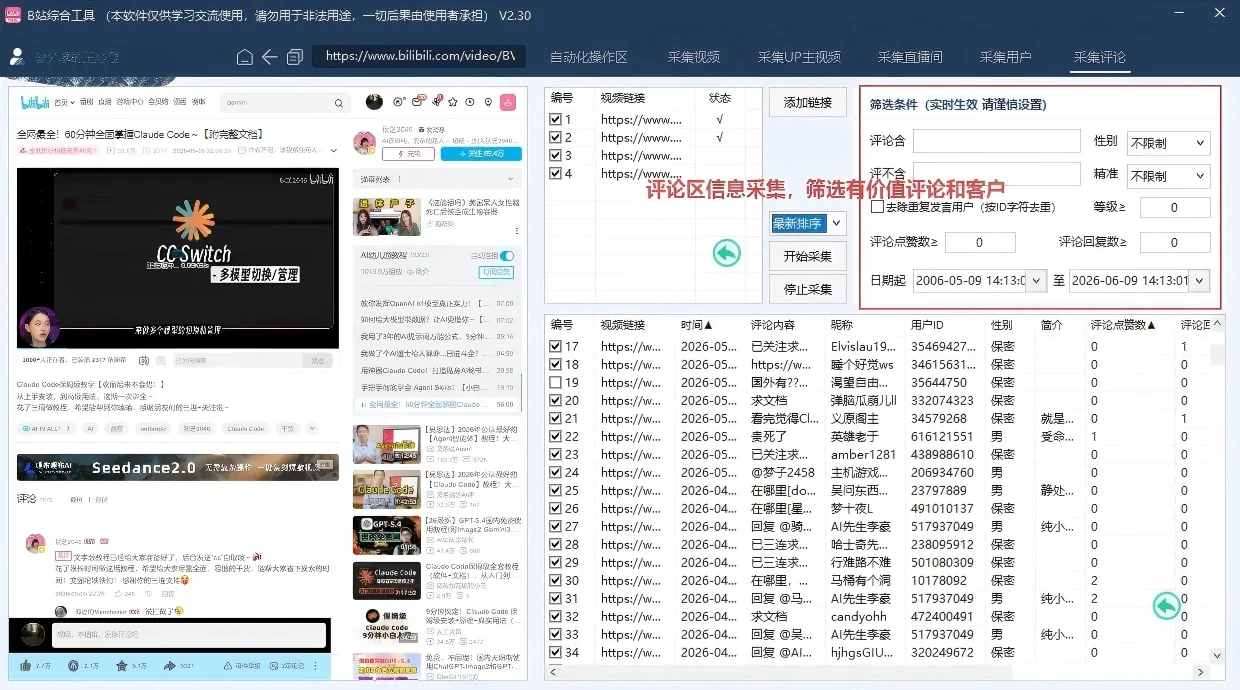1240x690 pixels.
Task: Open the 最新排序 sort dropdown
Action: 808,224
